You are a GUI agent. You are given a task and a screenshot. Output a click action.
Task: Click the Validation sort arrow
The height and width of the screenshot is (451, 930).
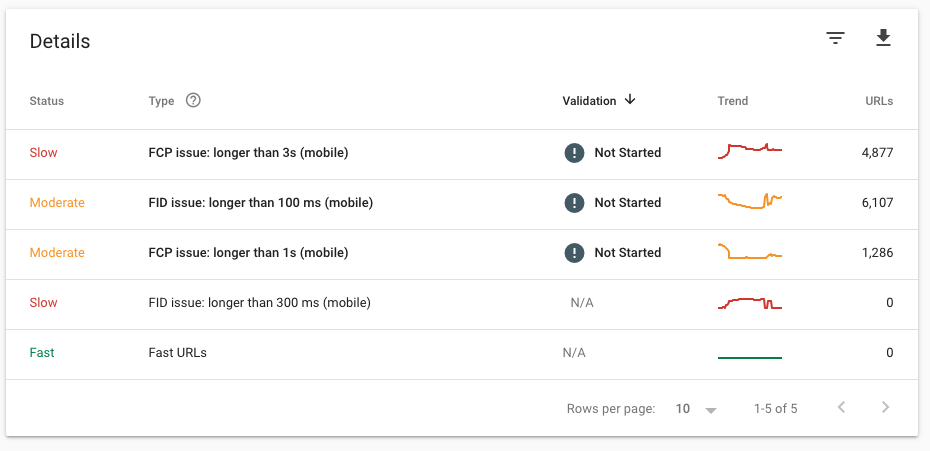630,100
